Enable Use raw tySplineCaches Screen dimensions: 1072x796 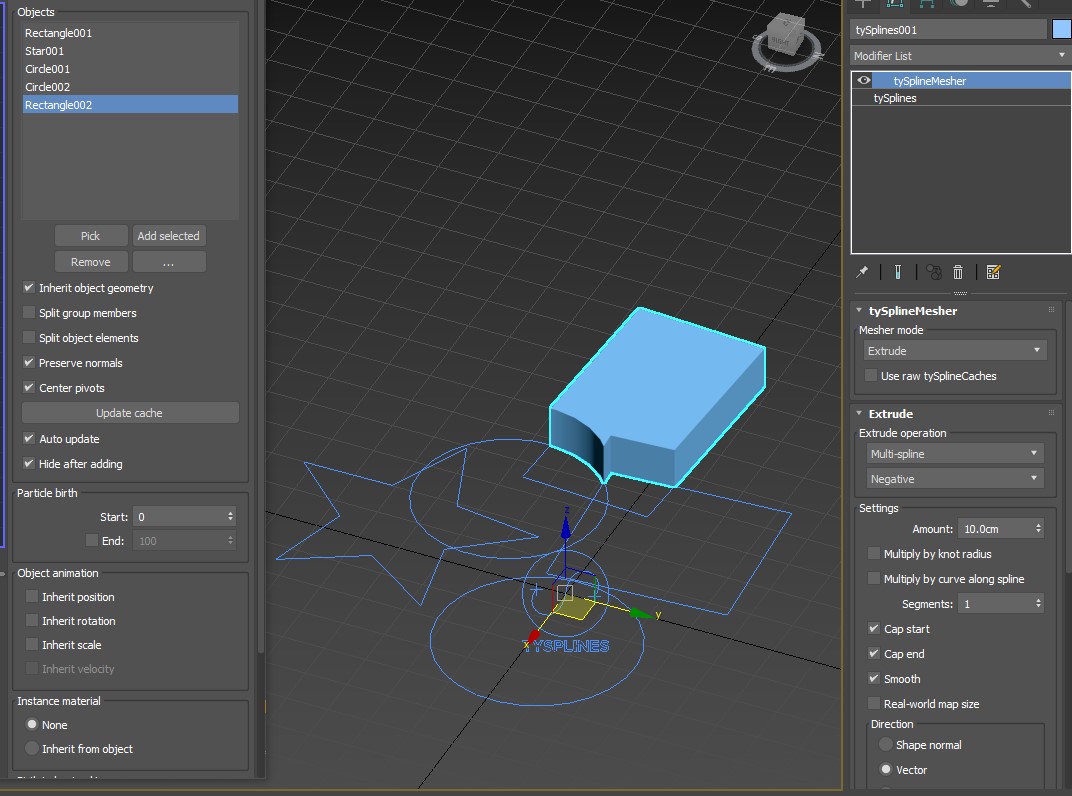(871, 375)
